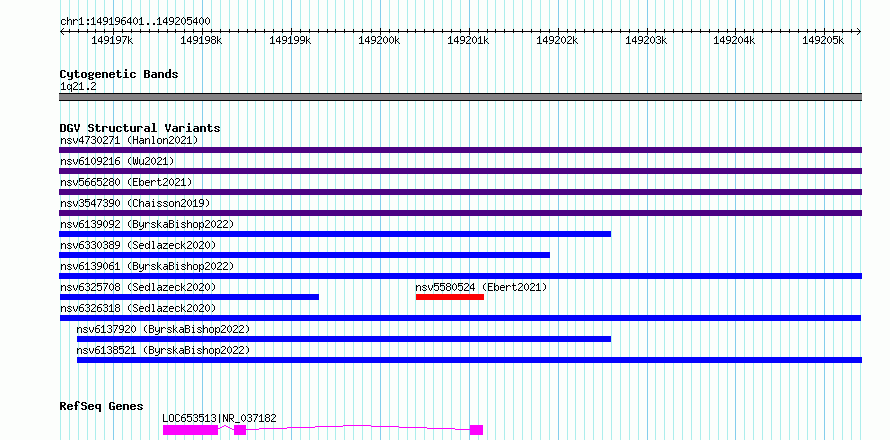The image size is (890, 440).
Task: Select the nsv5580524 (Ebert2021) label
Action: 481,287
